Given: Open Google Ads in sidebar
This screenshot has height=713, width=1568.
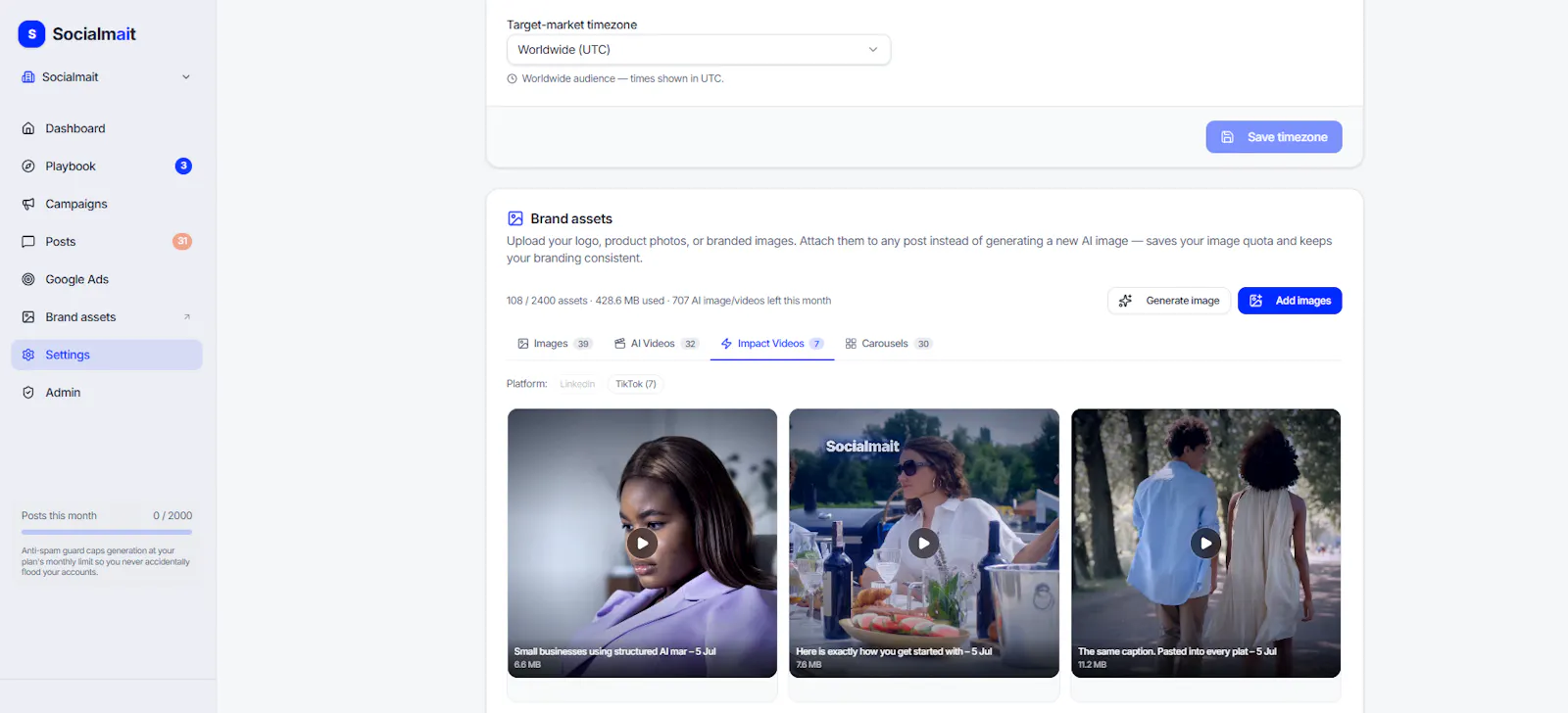Looking at the screenshot, I should coord(107,279).
